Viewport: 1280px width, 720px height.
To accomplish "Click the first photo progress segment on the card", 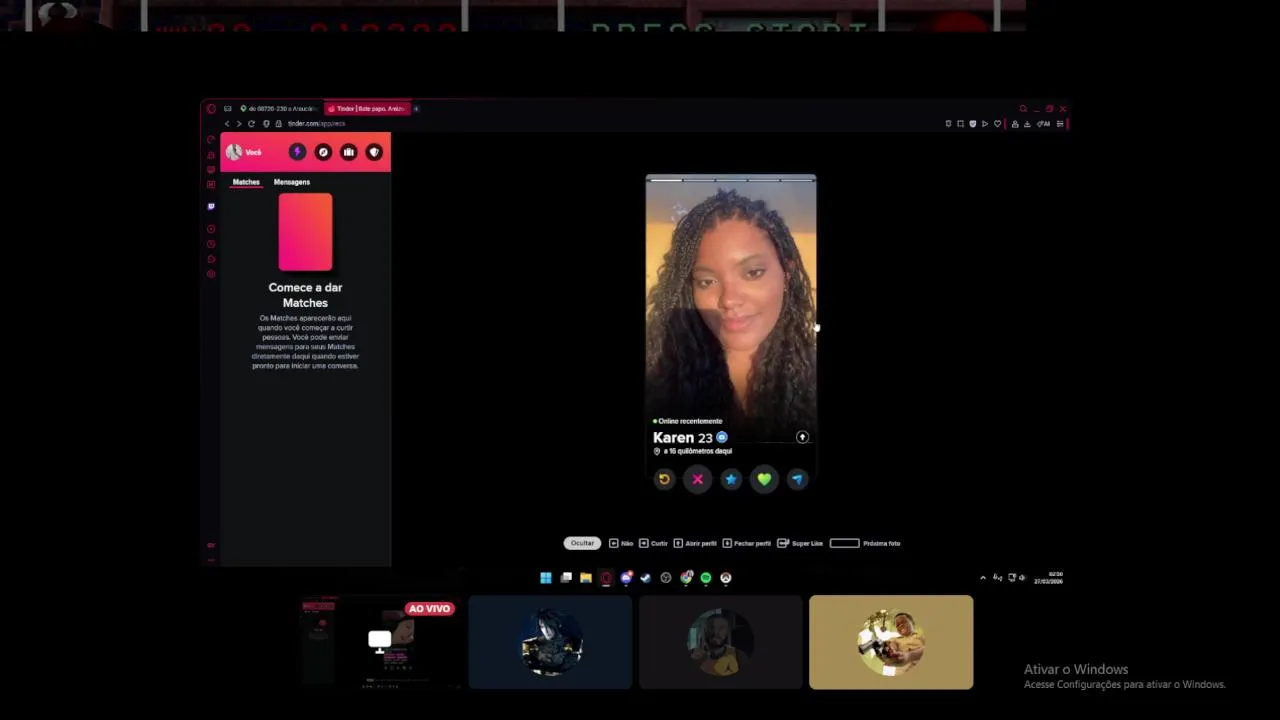I will pyautogui.click(x=664, y=180).
